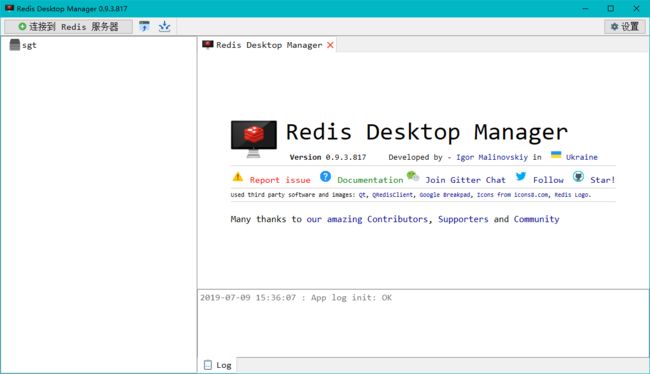The height and width of the screenshot is (374, 650).
Task: Open the Join Gitter Chat link
Action: point(466,180)
